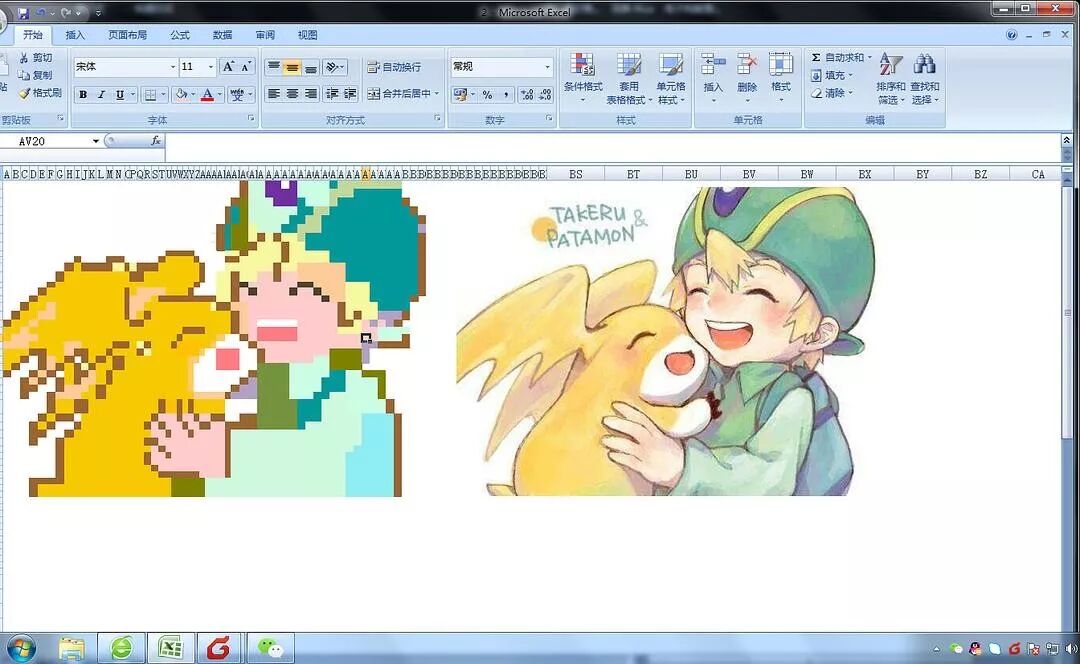Decrease font size with small A
Screen dimensions: 1080x664
[x=245, y=67]
